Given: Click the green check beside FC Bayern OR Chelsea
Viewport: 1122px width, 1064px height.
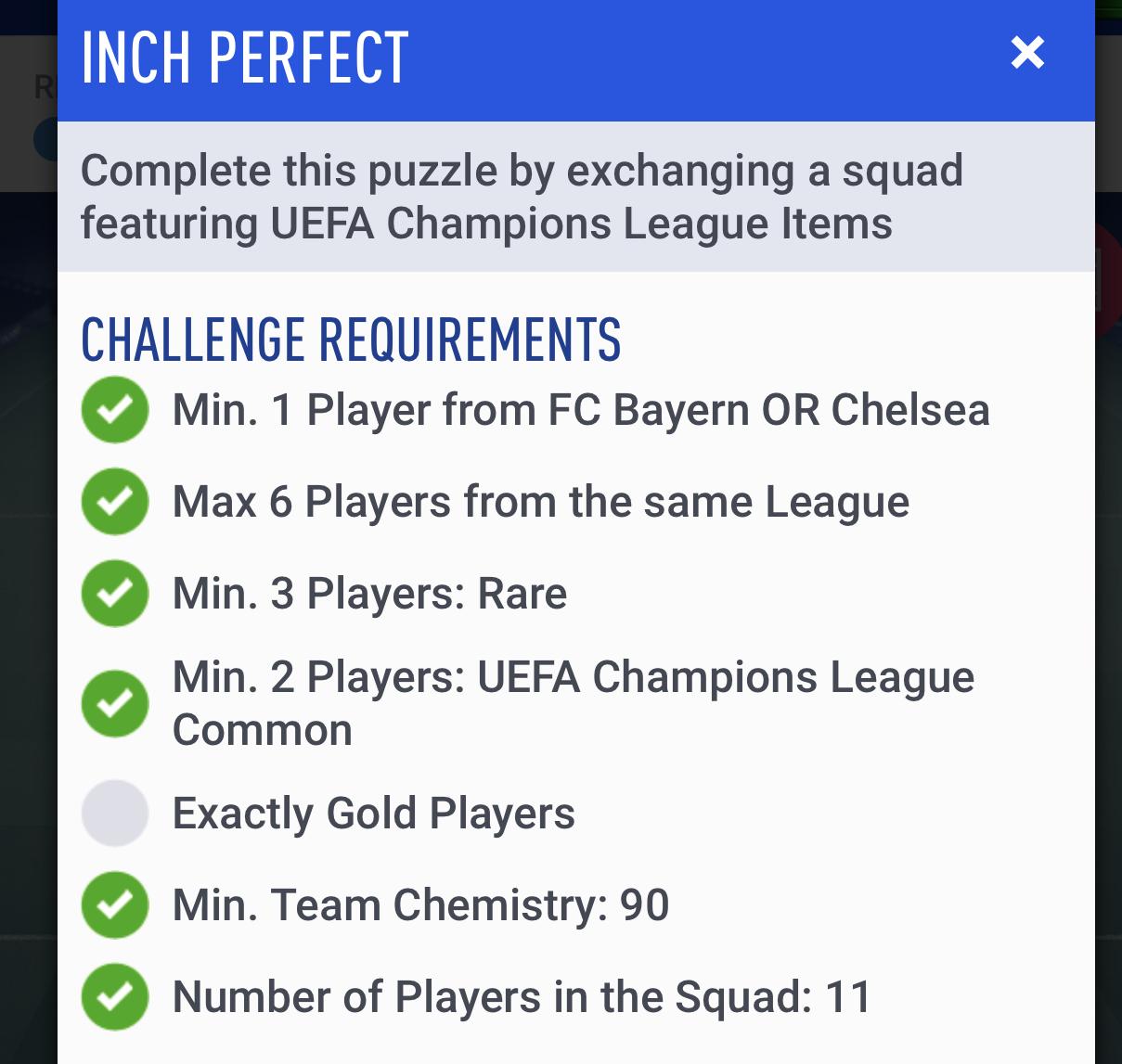Looking at the screenshot, I should point(115,410).
